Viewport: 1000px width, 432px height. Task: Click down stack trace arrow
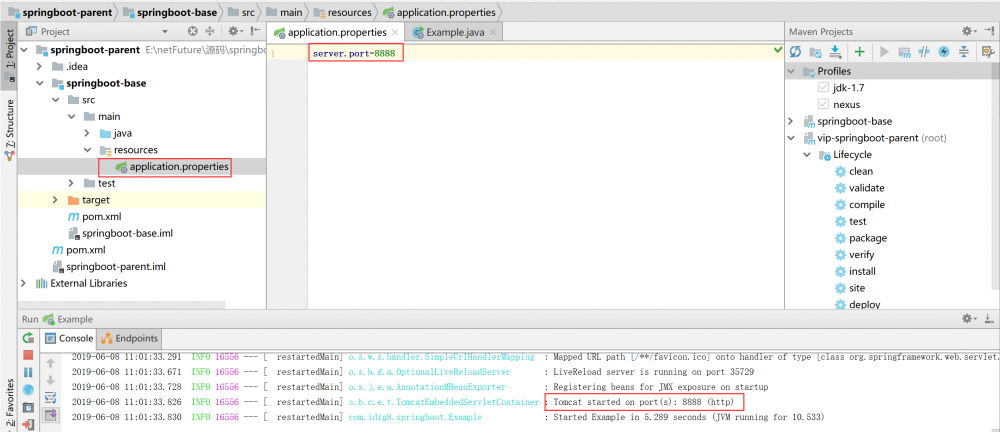pyautogui.click(x=51, y=381)
